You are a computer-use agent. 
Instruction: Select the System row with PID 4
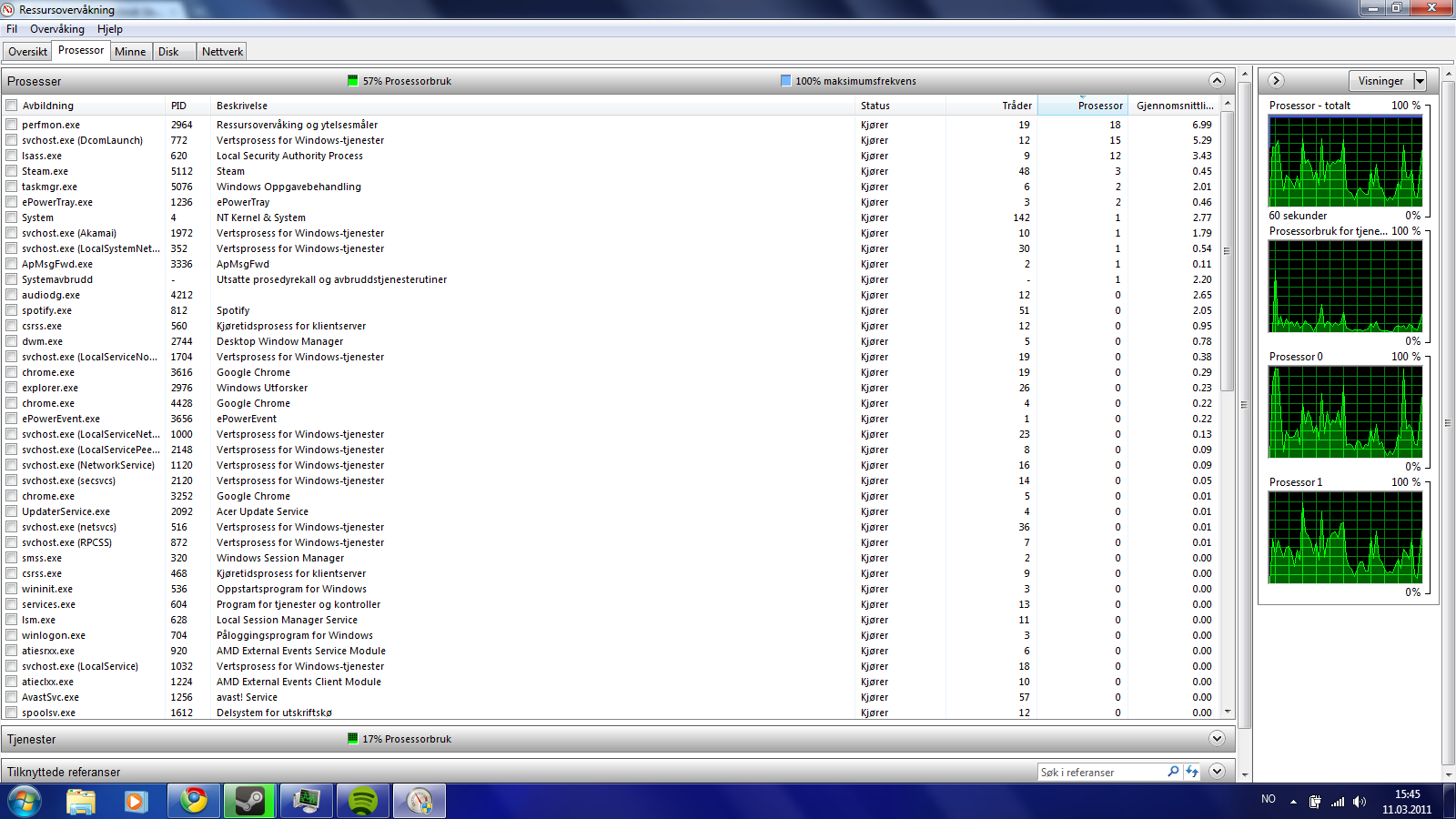(610, 217)
